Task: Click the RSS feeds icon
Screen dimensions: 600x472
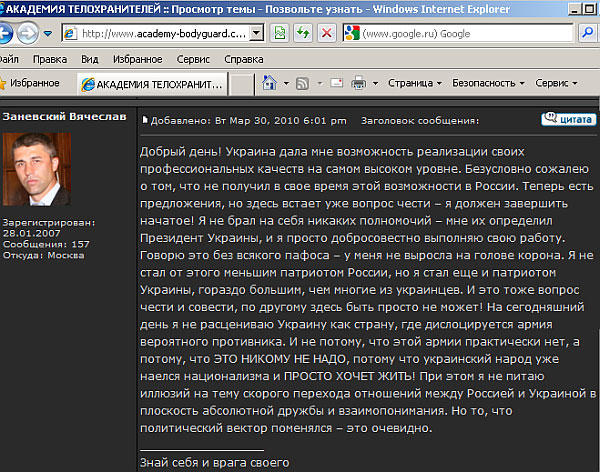Action: click(302, 83)
